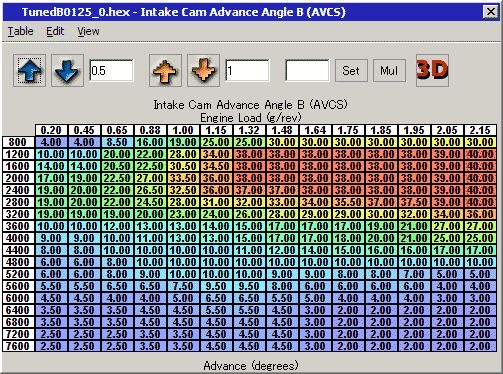This screenshot has width=503, height=374.
Task: Select cell 31.00 in the 2800 row
Action: pyautogui.click(x=216, y=202)
